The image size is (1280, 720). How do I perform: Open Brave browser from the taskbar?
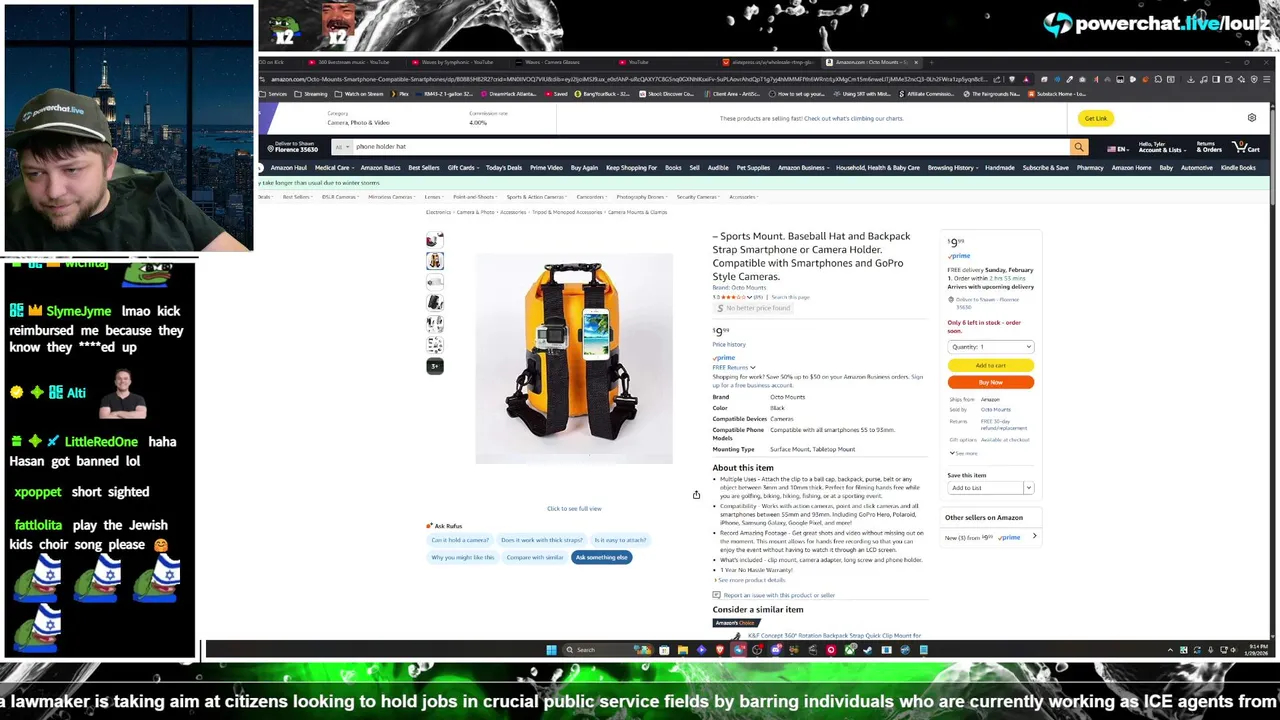[x=720, y=650]
